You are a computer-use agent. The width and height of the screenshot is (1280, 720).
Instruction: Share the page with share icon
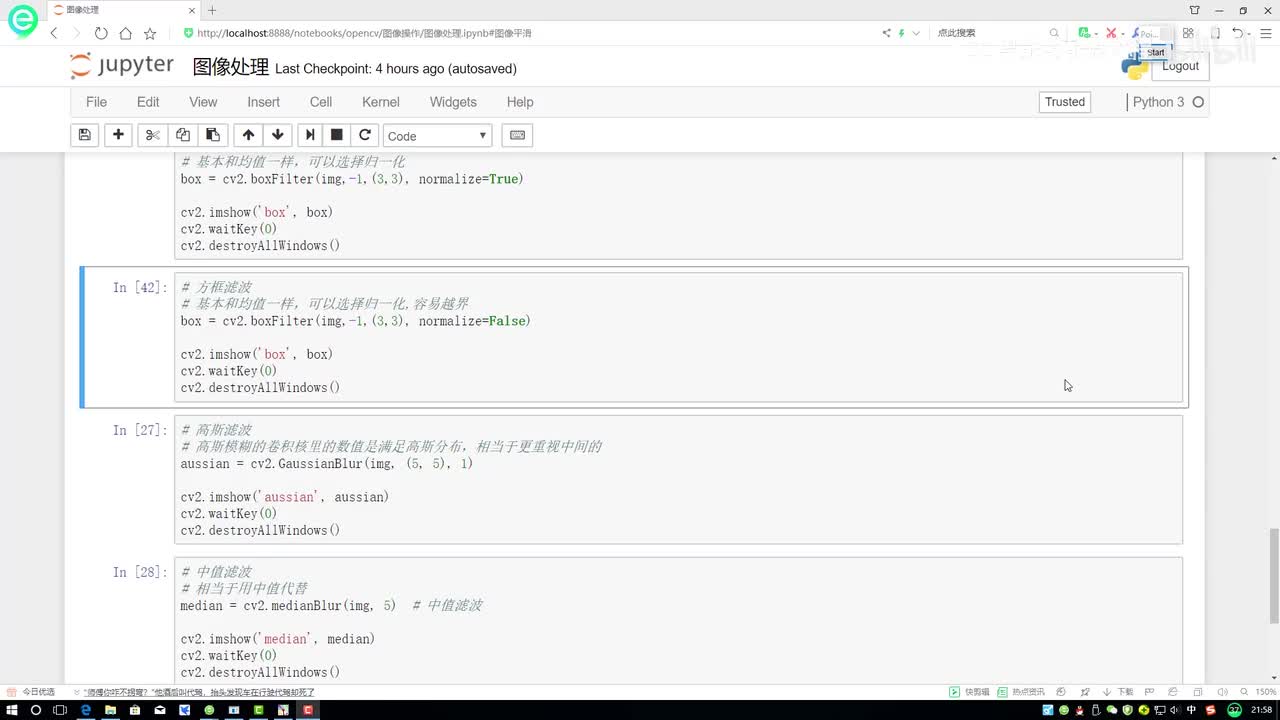tap(886, 33)
